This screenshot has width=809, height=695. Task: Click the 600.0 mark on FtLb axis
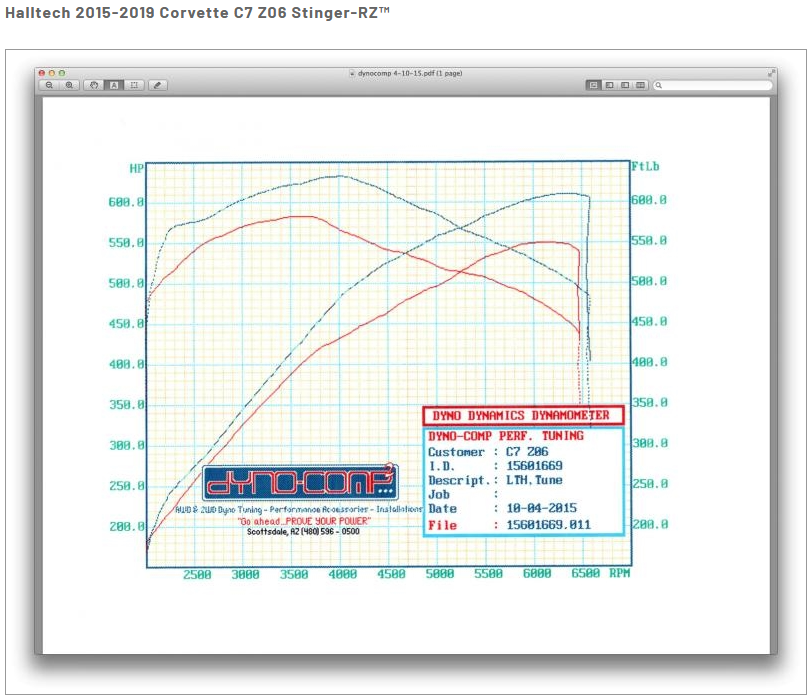649,200
